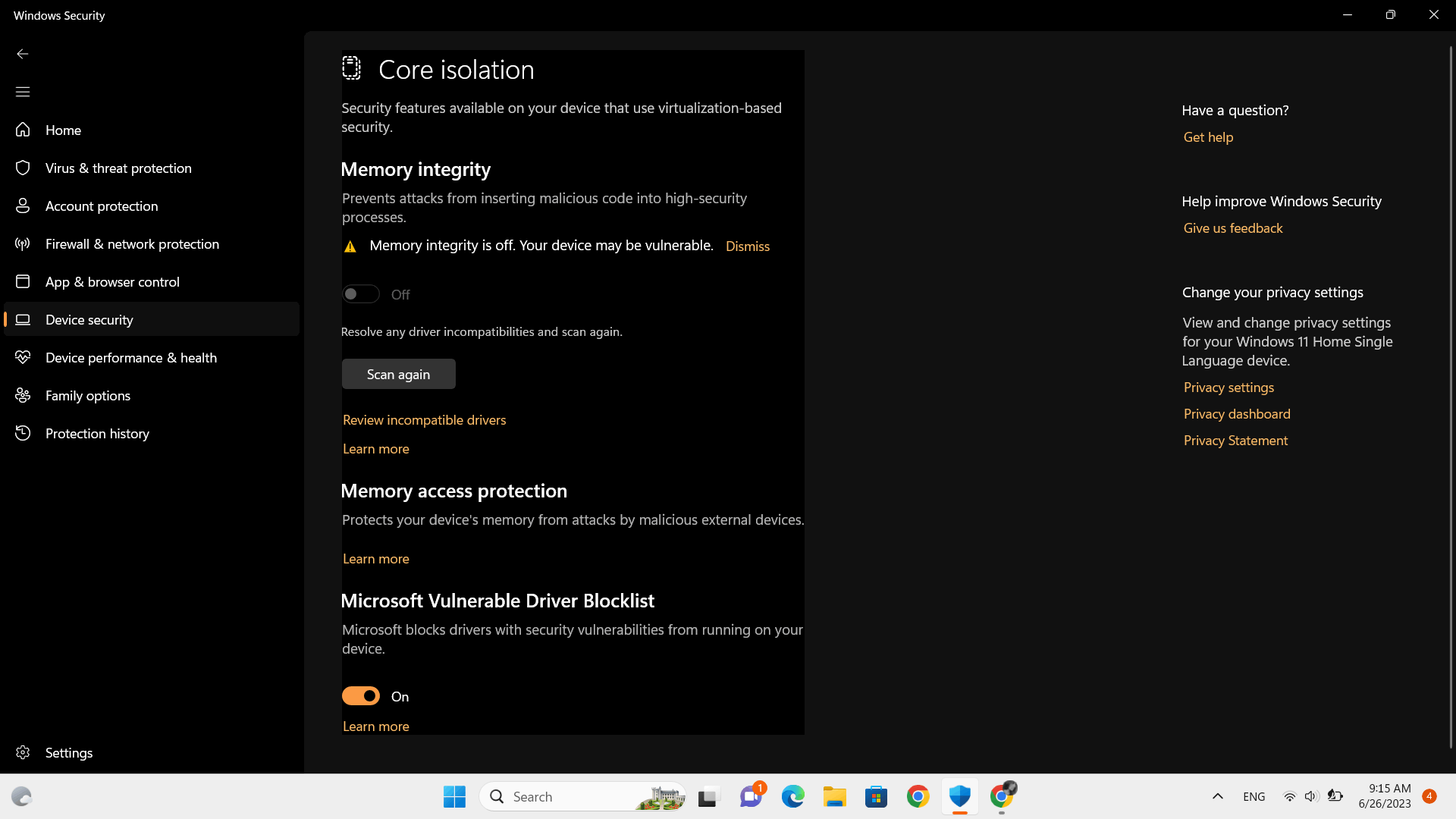The width and height of the screenshot is (1456, 819).
Task: Open Privacy Statement link
Action: 1235,441
